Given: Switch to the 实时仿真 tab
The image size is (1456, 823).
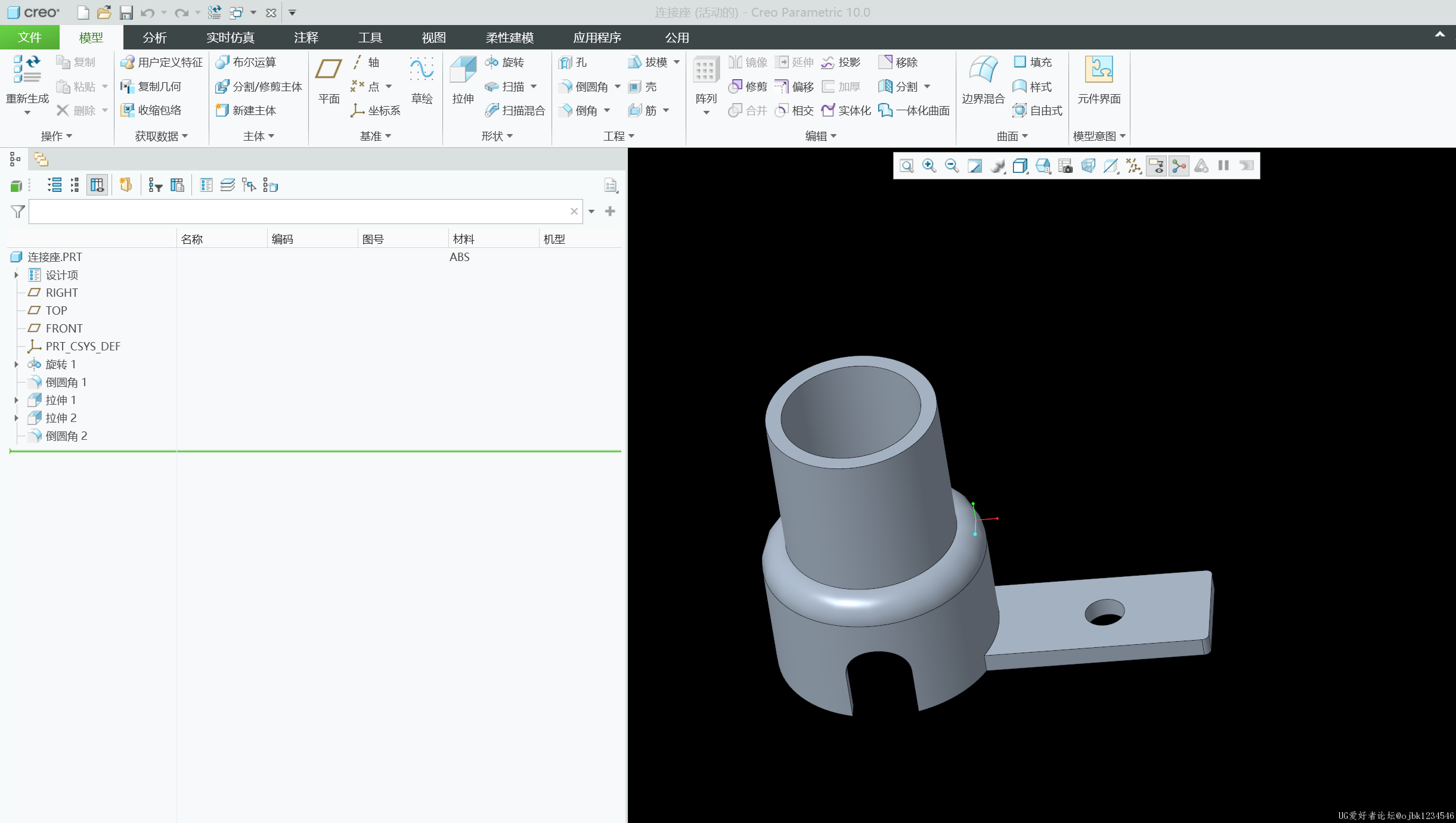Looking at the screenshot, I should pyautogui.click(x=230, y=38).
